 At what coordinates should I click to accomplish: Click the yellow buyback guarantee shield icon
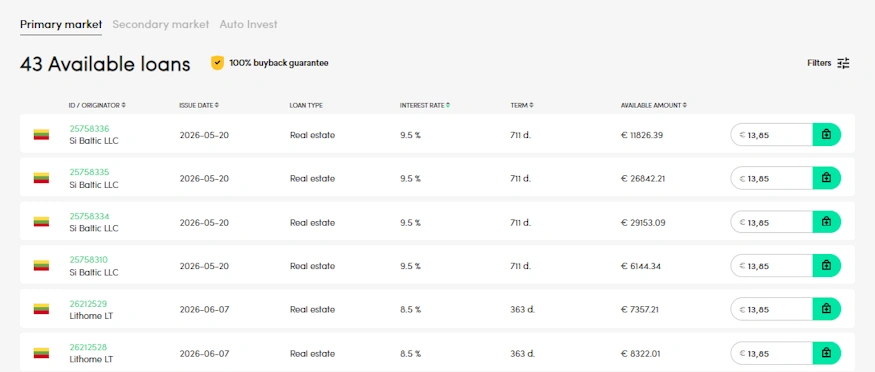click(217, 63)
